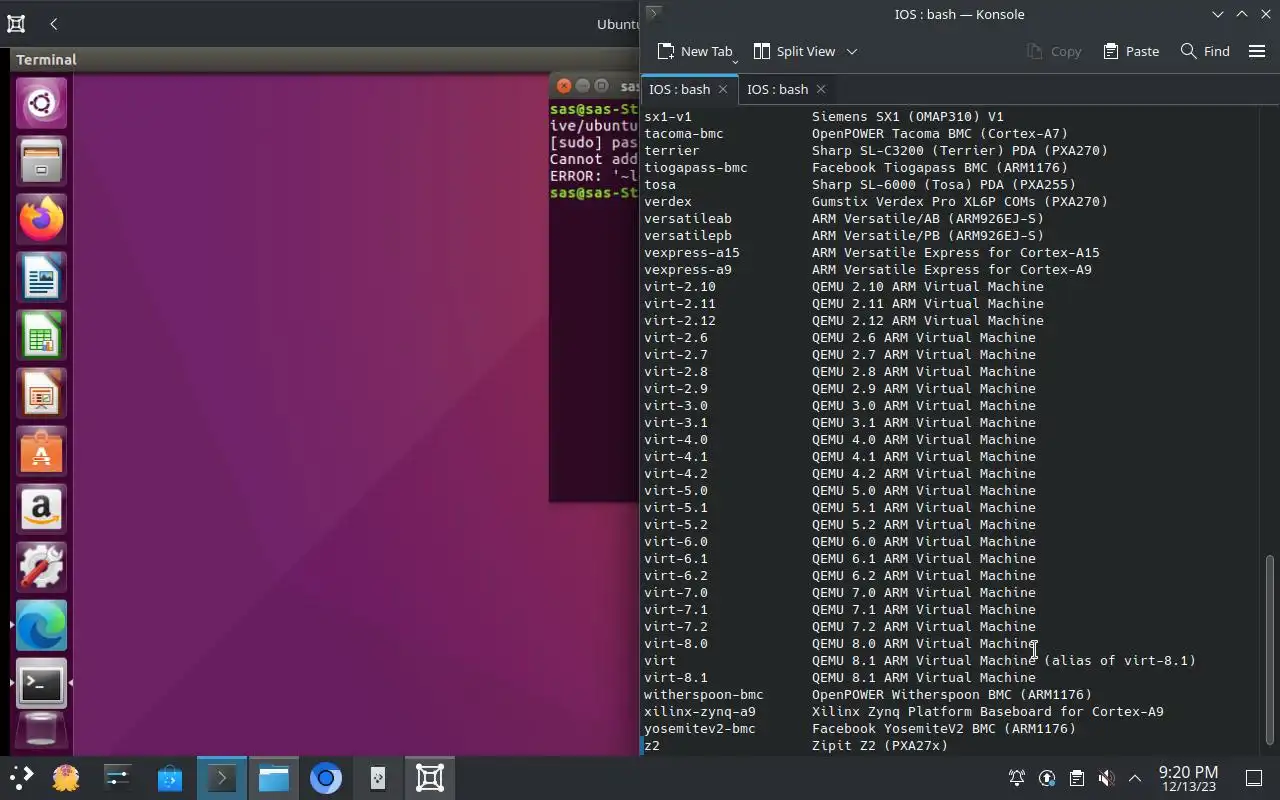This screenshot has height=800, width=1280.
Task: Maximize the Ubuntu VM terminal window
Action: [601, 86]
